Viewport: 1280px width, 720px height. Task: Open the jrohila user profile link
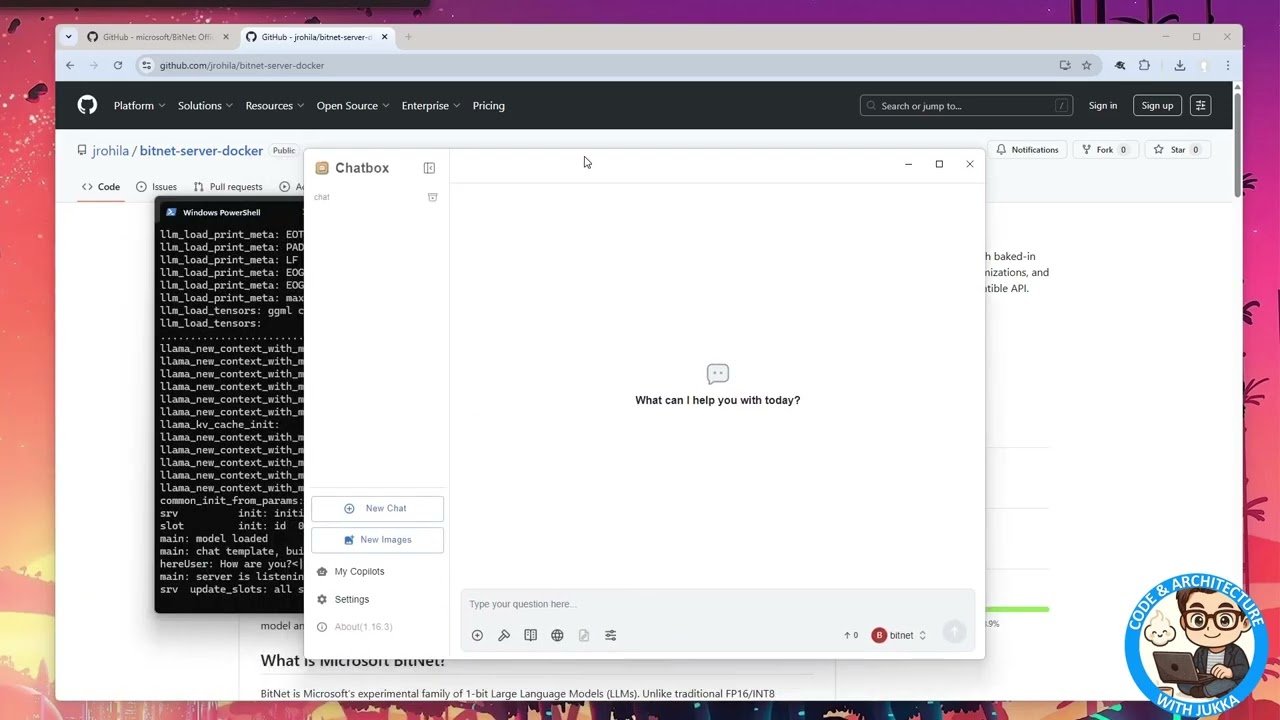tap(110, 151)
